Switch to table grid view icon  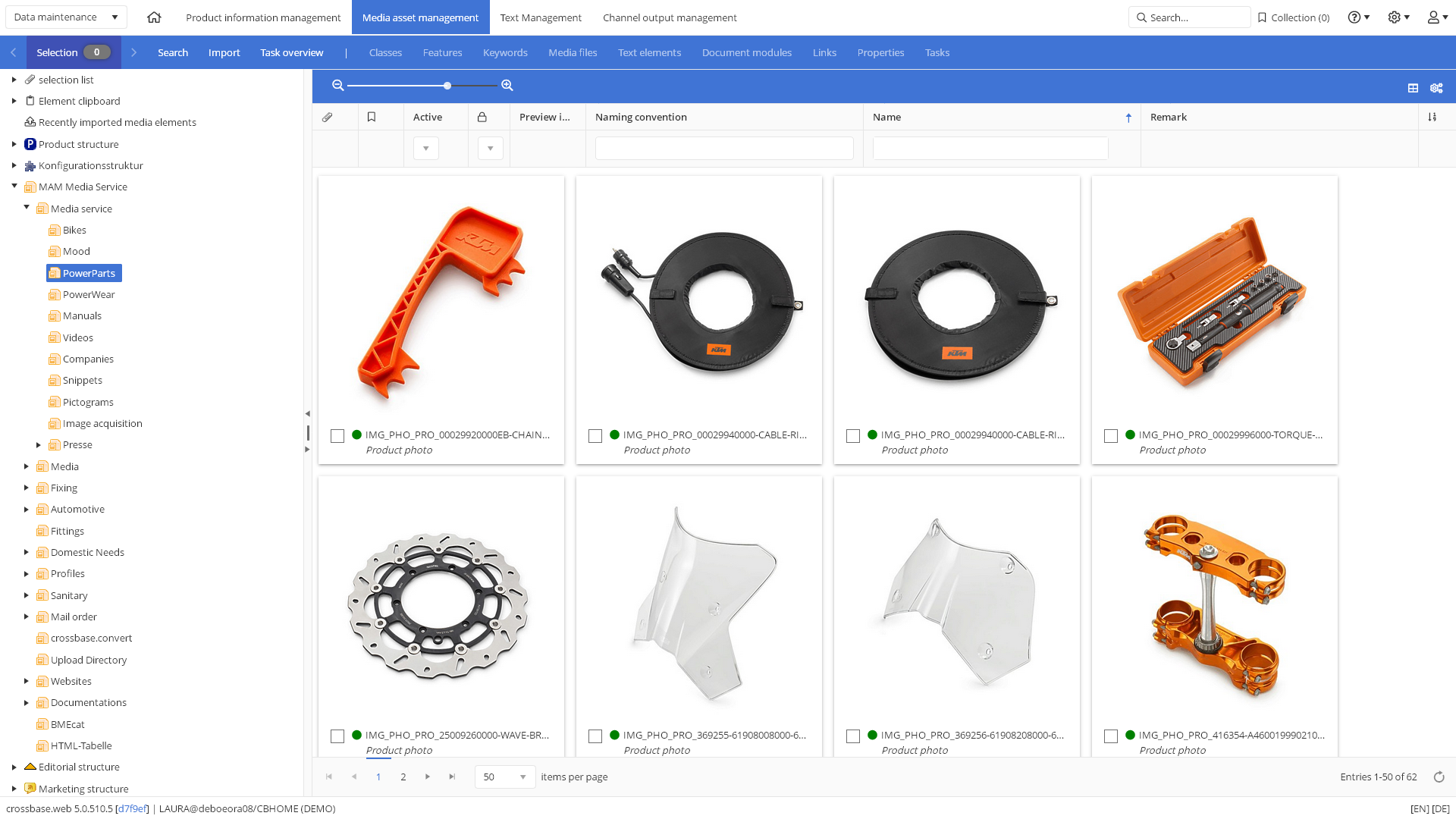click(1413, 88)
